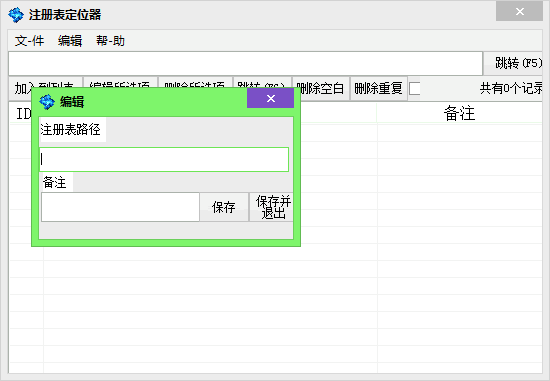Click the 注册表路径 text field in dialog
The width and height of the screenshot is (550, 381).
tap(164, 160)
